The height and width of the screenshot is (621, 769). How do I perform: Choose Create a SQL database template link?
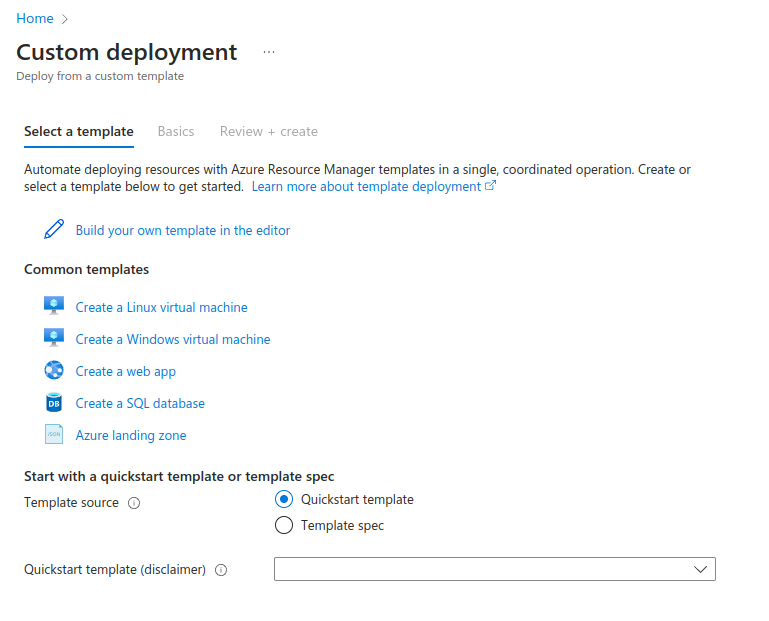click(x=140, y=403)
